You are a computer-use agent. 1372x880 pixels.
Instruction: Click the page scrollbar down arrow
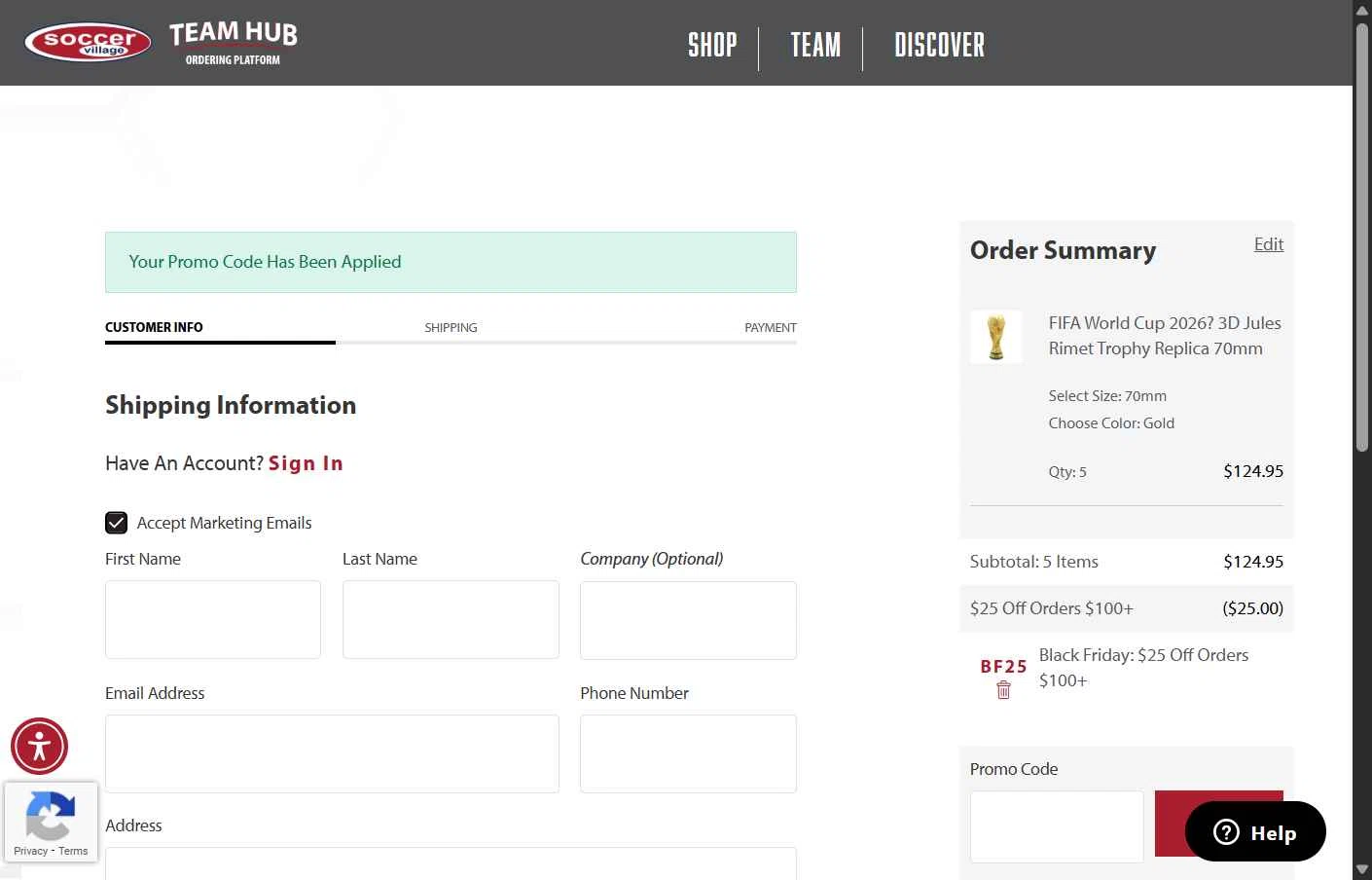point(1362,870)
